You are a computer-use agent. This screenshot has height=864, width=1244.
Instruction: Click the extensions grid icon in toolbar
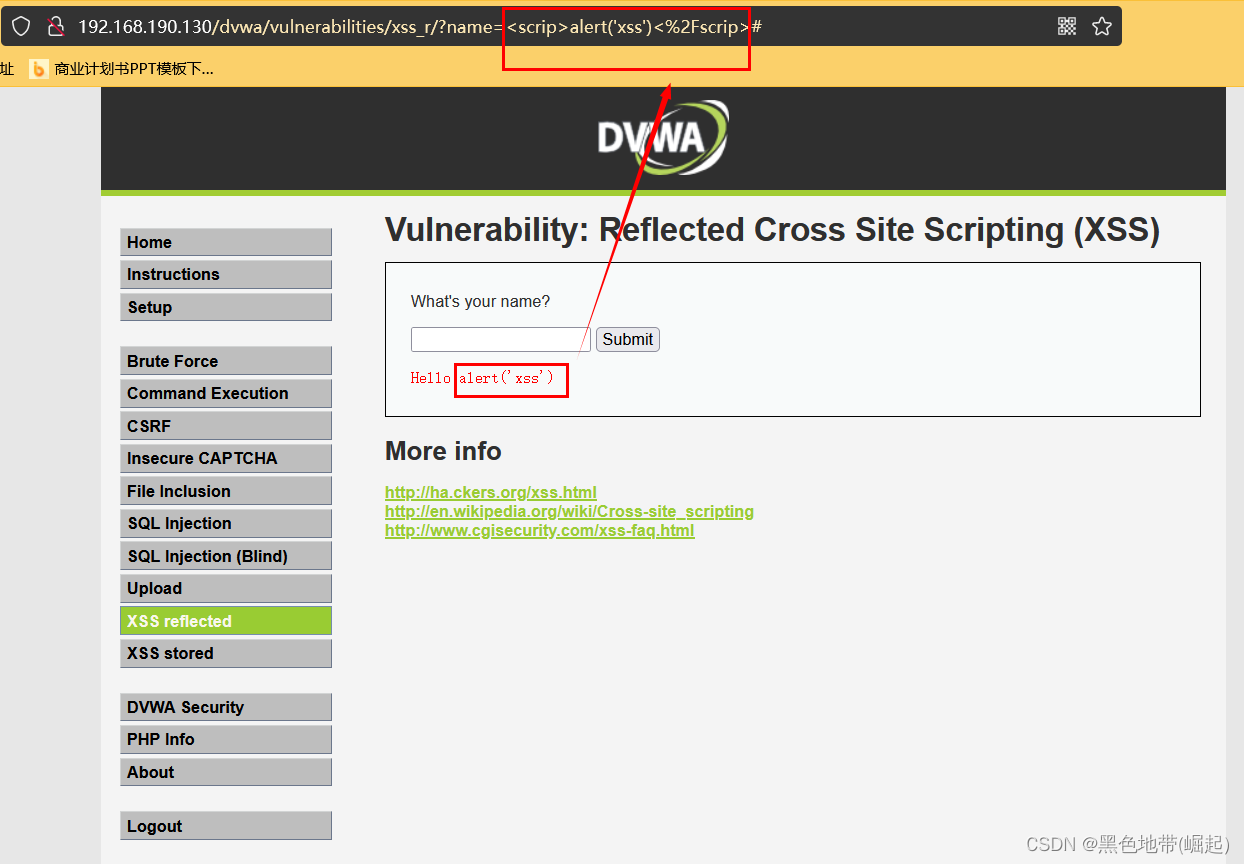(1067, 25)
